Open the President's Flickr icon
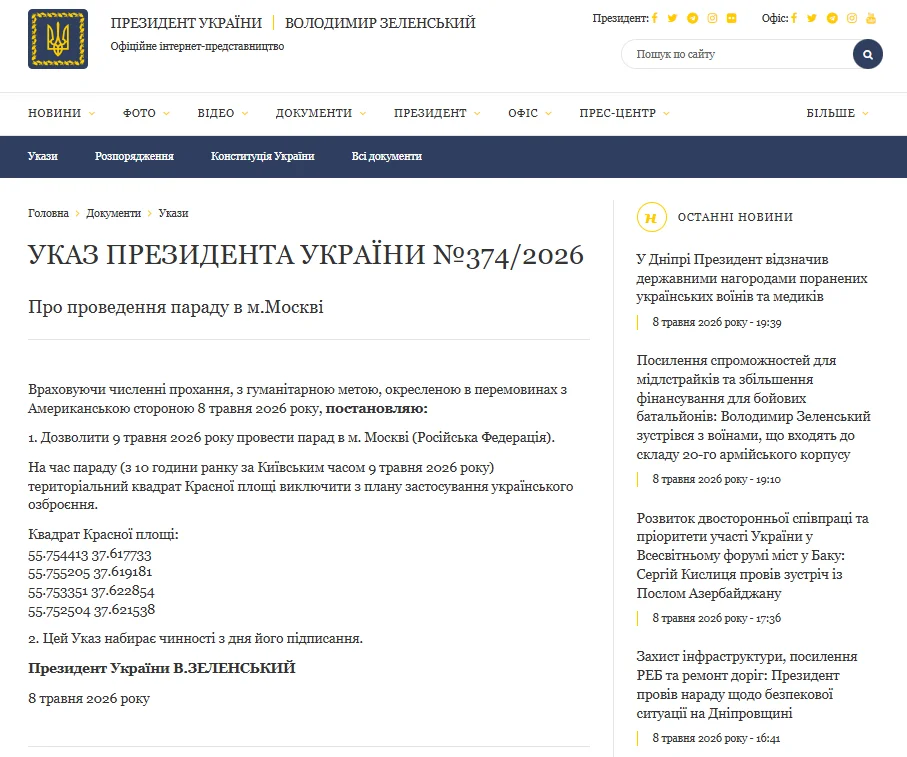This screenshot has width=907, height=757. click(732, 19)
